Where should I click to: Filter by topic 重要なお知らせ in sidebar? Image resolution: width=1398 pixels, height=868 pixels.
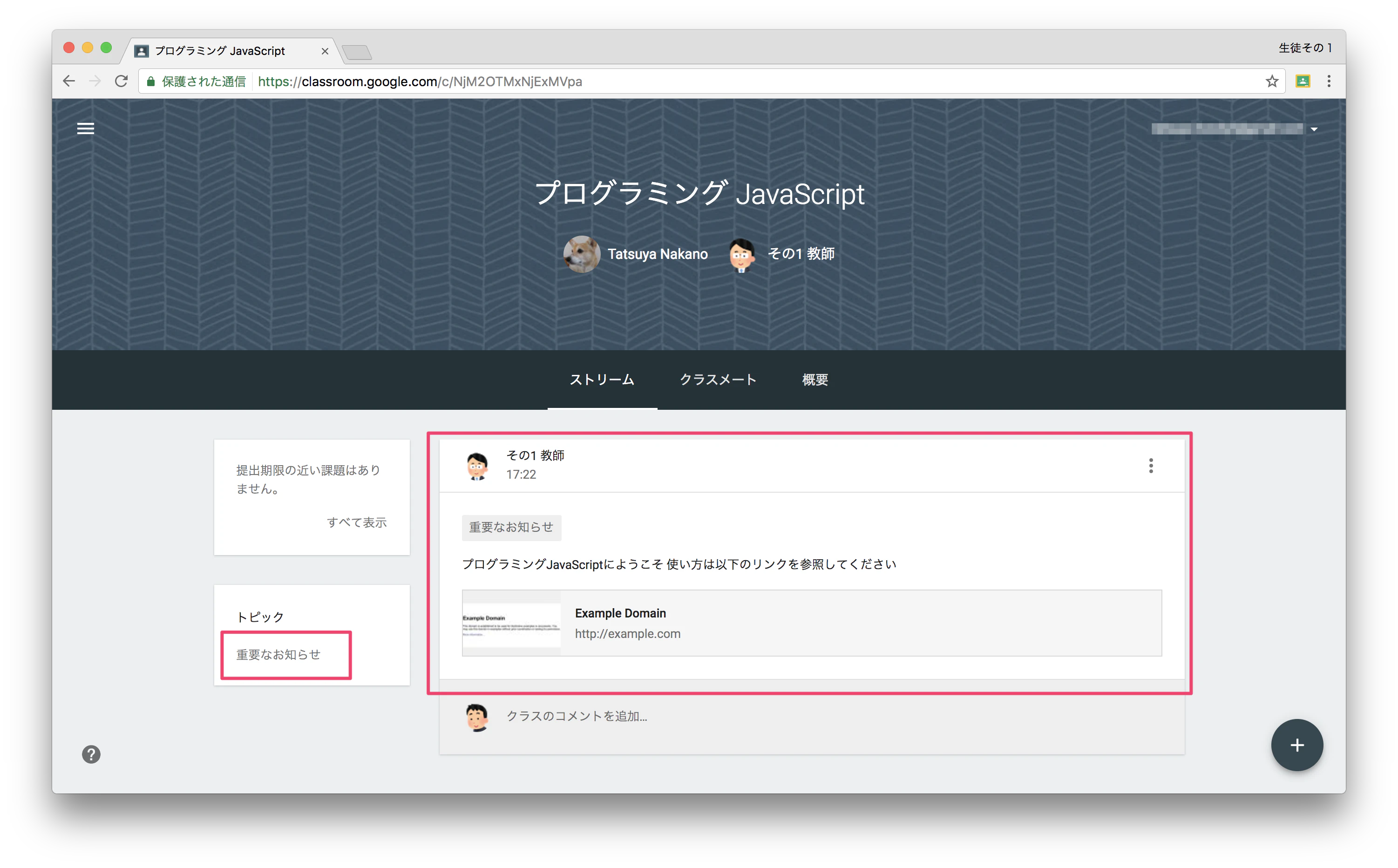[278, 654]
